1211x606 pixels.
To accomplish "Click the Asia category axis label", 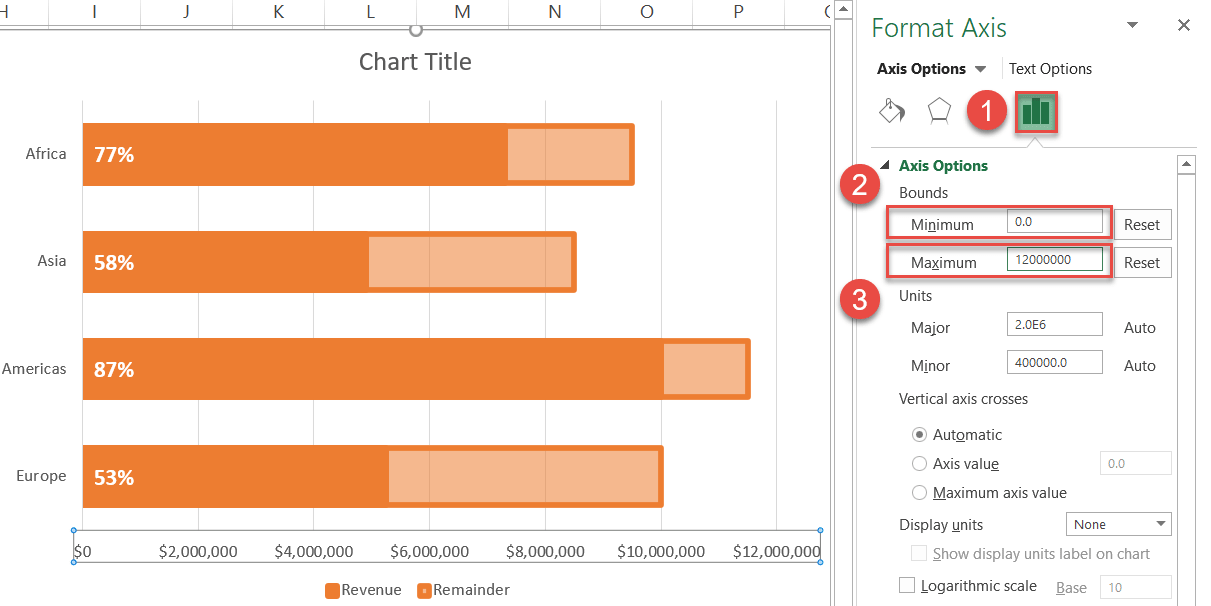I will [52, 261].
